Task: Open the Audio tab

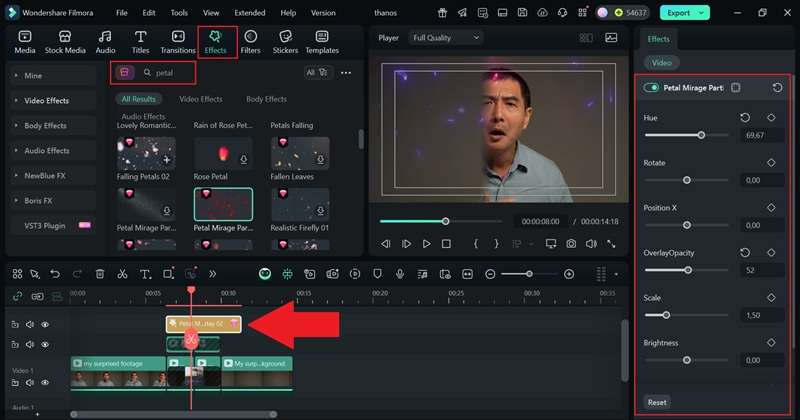Action: (105, 42)
